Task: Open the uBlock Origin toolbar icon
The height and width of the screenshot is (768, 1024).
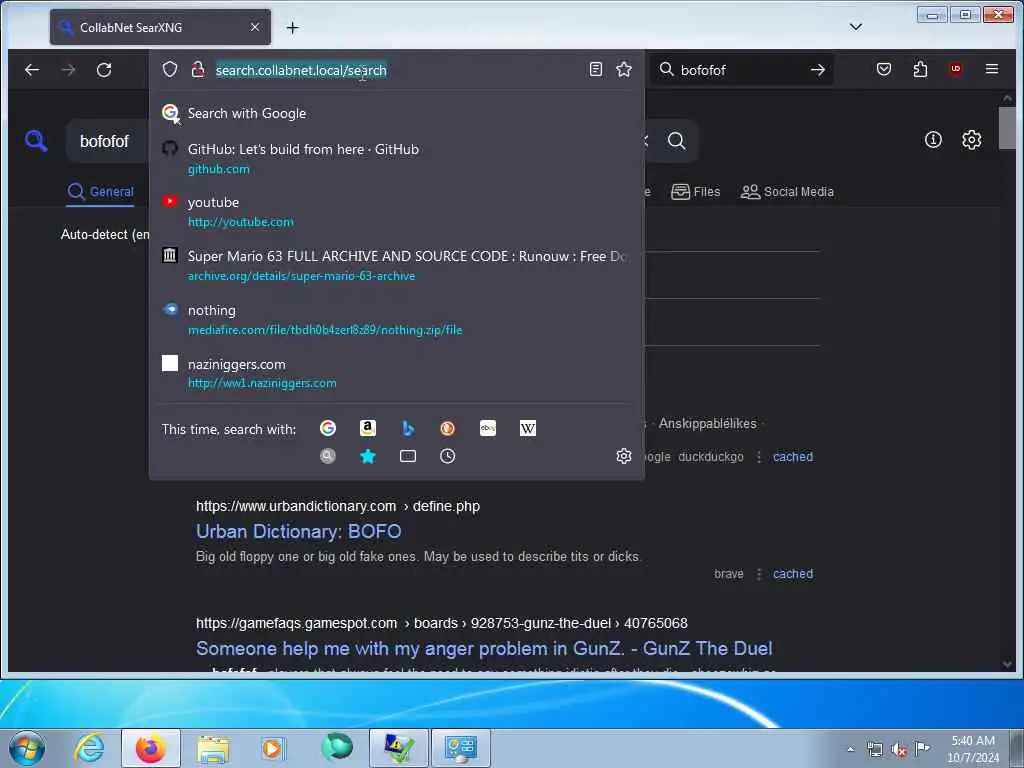Action: click(x=955, y=69)
